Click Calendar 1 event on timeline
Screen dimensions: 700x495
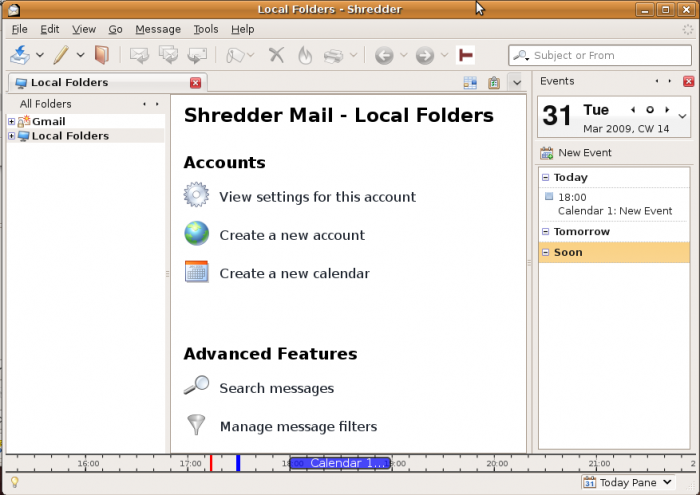pyautogui.click(x=341, y=463)
